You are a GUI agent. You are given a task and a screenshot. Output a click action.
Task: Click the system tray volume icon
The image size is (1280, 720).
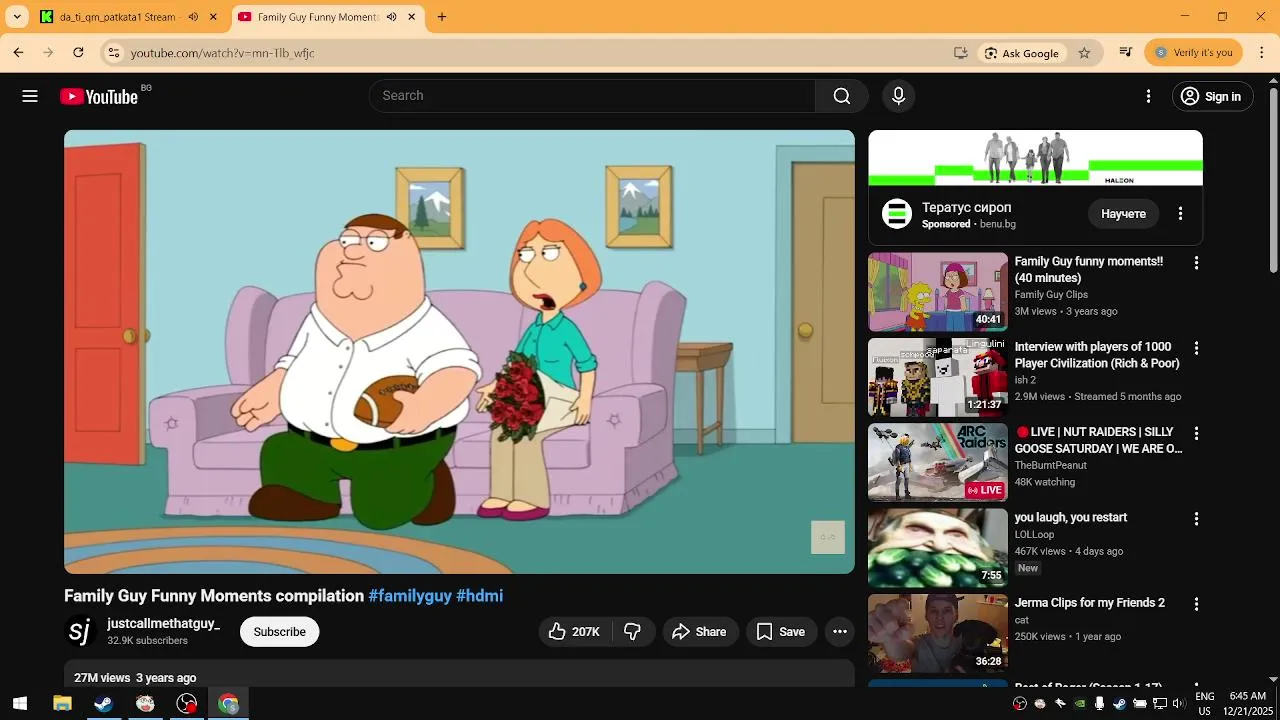pos(1178,704)
